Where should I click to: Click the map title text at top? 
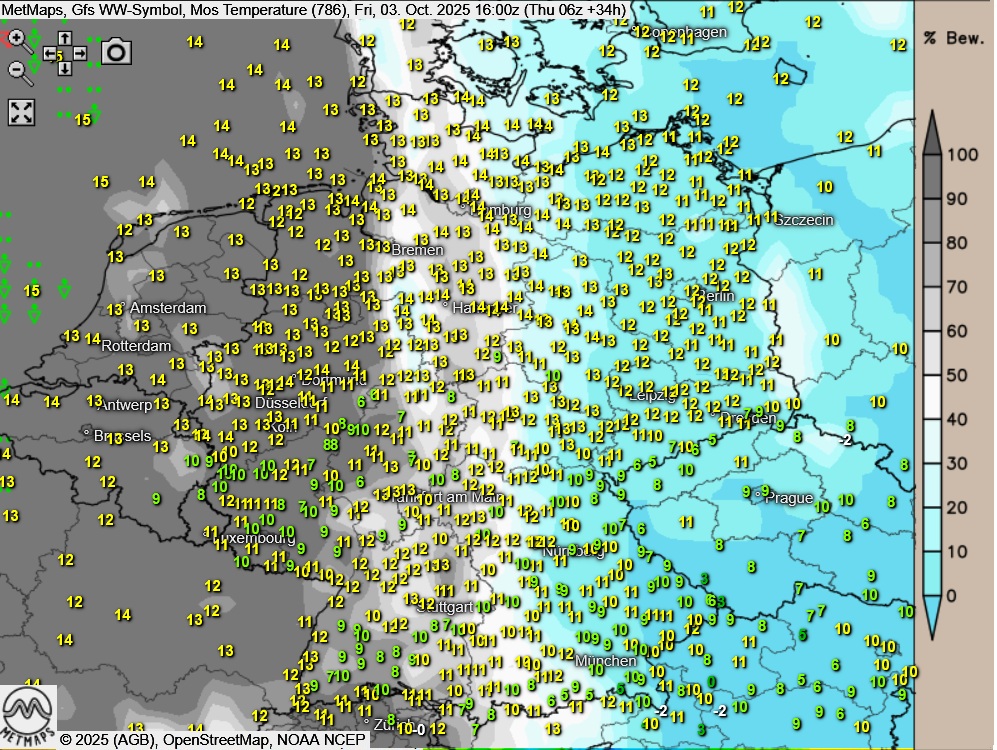tap(314, 10)
